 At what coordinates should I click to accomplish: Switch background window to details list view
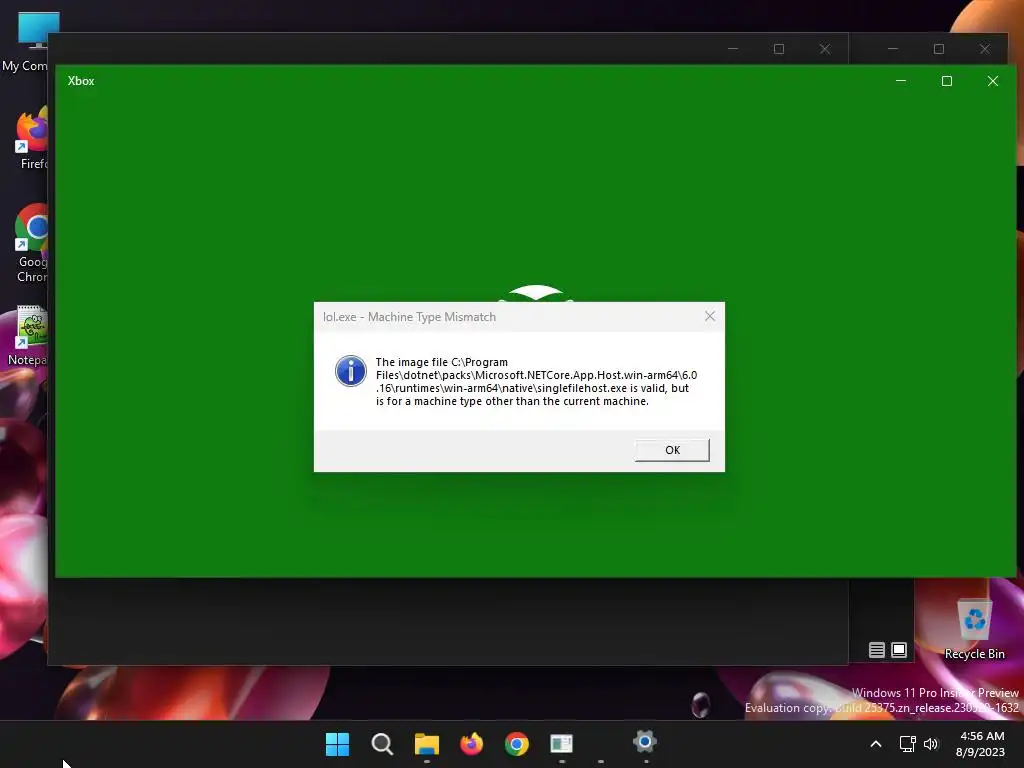[x=876, y=650]
